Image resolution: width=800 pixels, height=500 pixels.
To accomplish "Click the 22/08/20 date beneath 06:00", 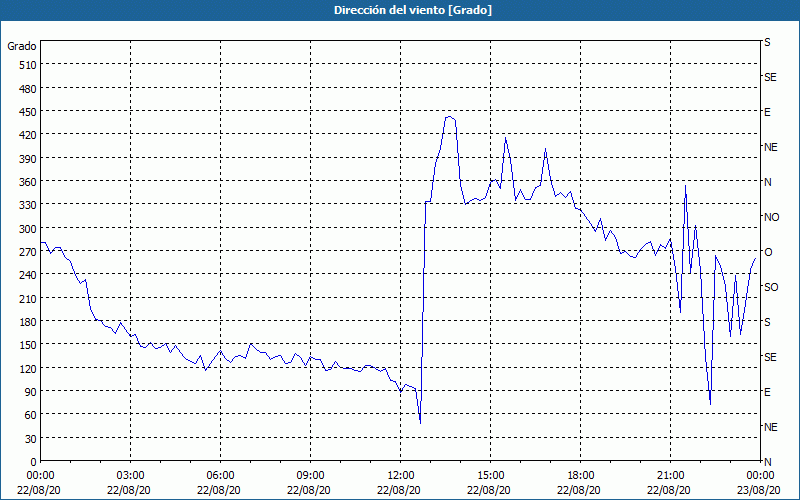I will [x=219, y=490].
